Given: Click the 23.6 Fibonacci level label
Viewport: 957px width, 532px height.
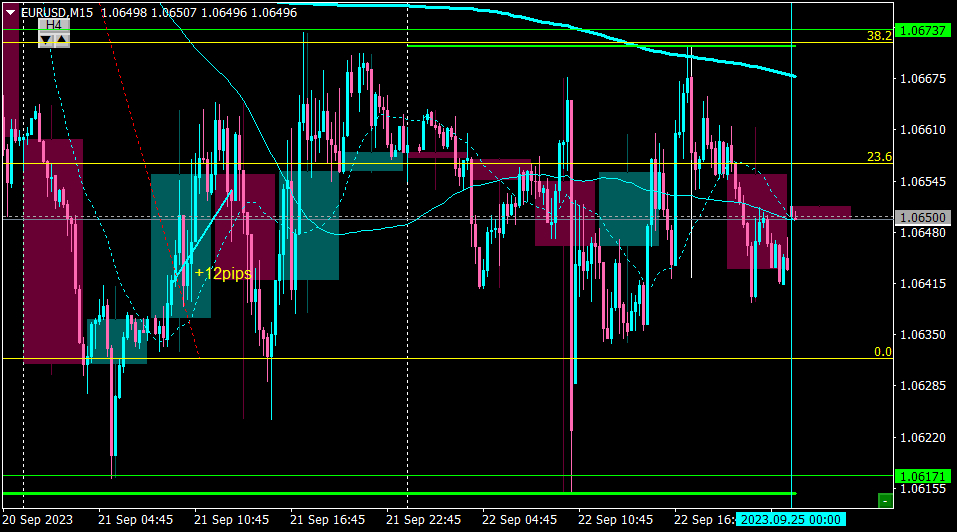Looking at the screenshot, I should (879, 157).
